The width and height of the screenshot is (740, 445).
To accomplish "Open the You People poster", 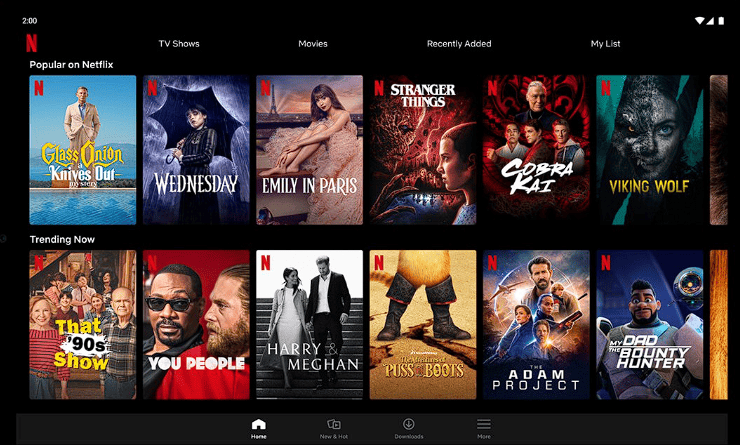I will [x=196, y=325].
